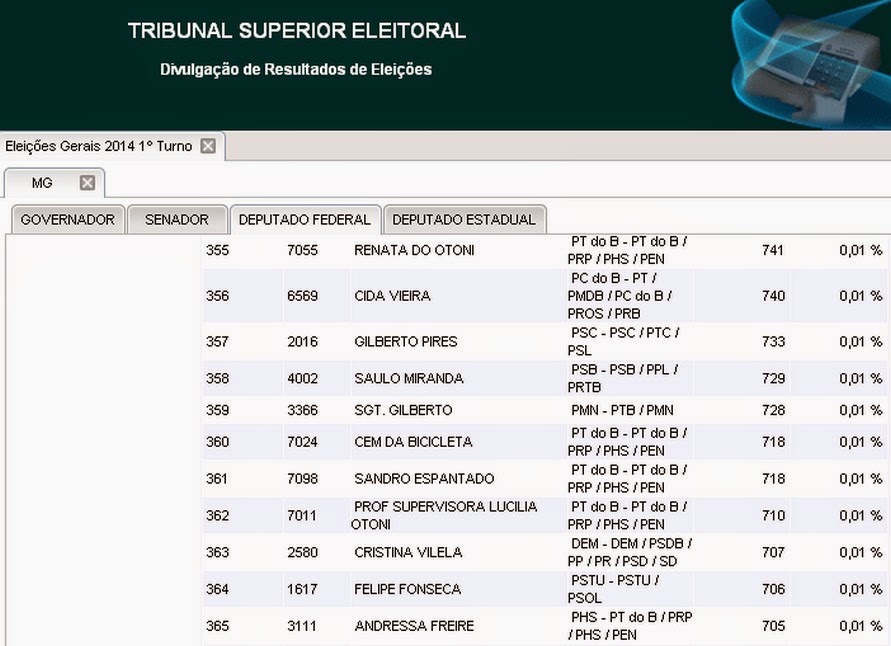Click vote count 705
Image resolution: width=891 pixels, height=646 pixels.
[773, 626]
